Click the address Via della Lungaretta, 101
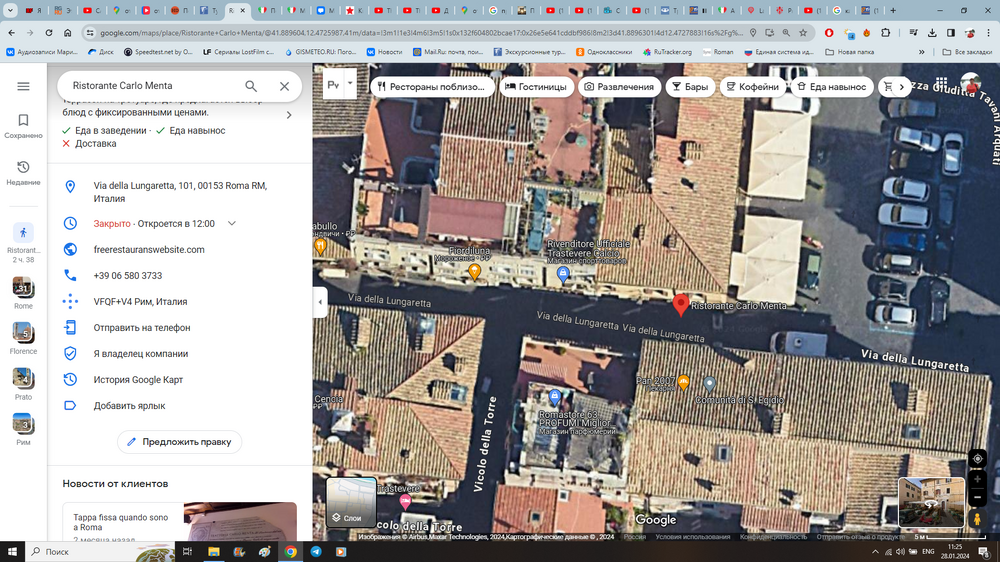 (x=180, y=192)
